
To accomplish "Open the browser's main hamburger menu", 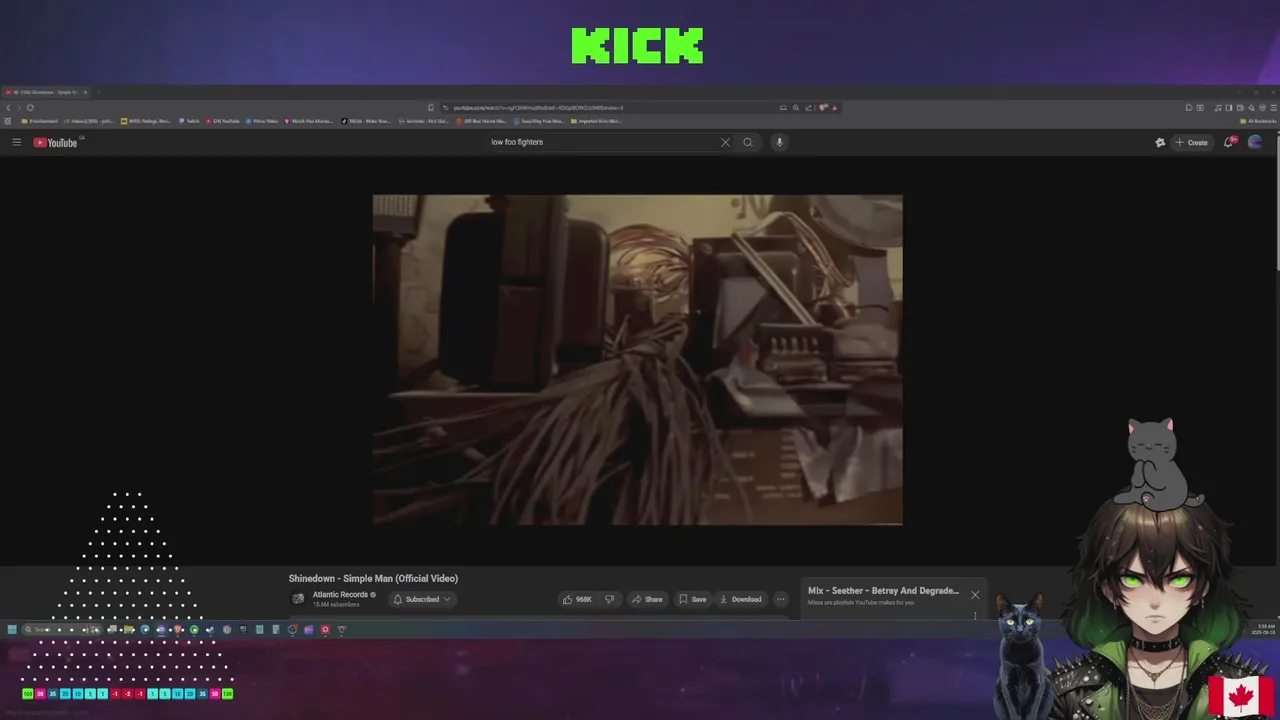I will pos(1274,107).
